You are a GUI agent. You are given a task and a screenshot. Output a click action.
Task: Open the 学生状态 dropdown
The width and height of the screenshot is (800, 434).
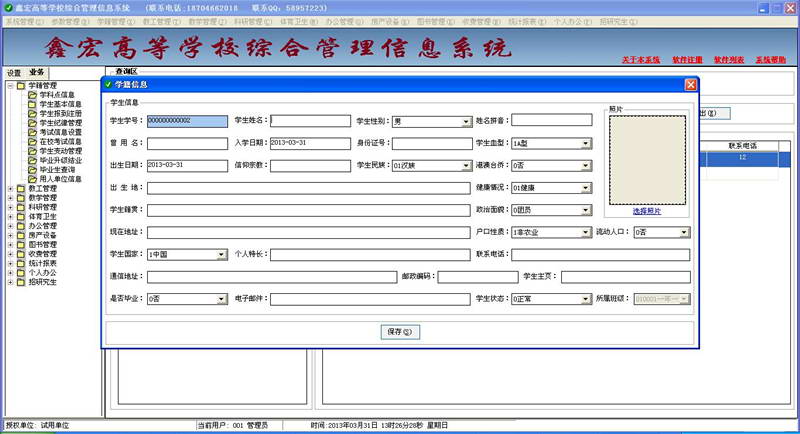586,299
